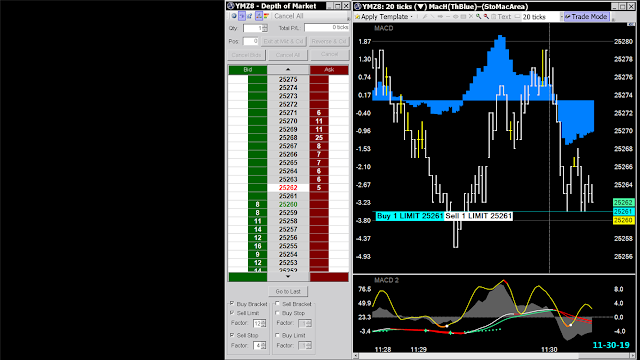The image size is (640, 360).
Task: Click the green 25262 price tag on chart axis
Action: pyautogui.click(x=623, y=202)
